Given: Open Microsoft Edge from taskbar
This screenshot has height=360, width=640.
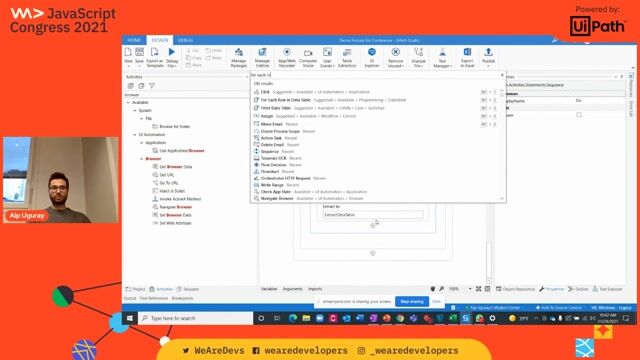Looking at the screenshot, I should pos(293,318).
